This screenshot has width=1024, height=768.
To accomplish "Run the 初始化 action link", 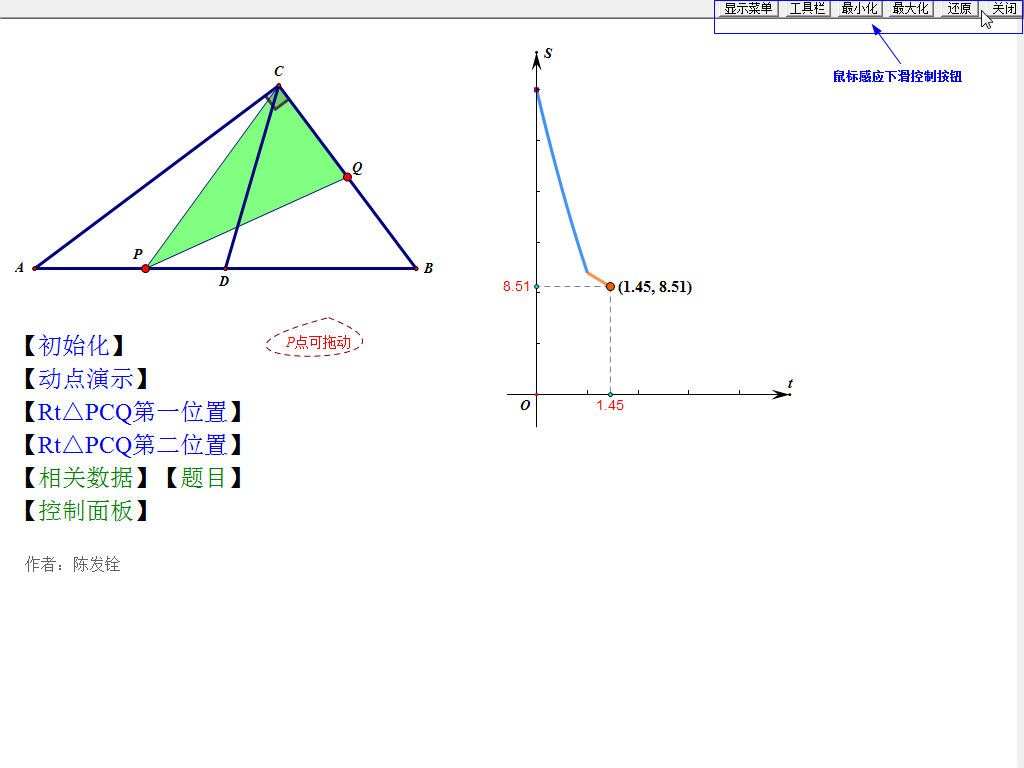I will (74, 346).
